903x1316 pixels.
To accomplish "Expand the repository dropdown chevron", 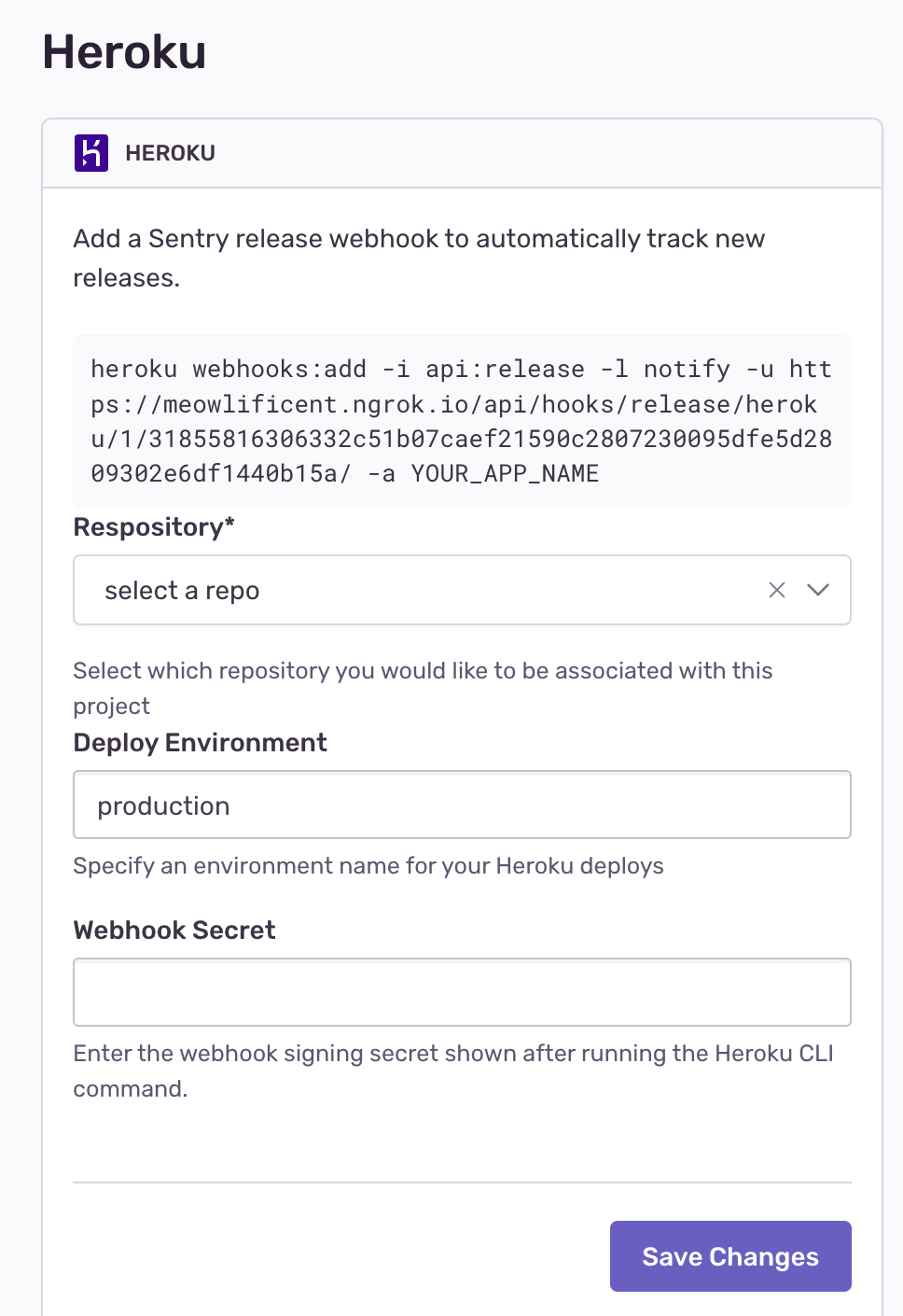I will (x=818, y=590).
